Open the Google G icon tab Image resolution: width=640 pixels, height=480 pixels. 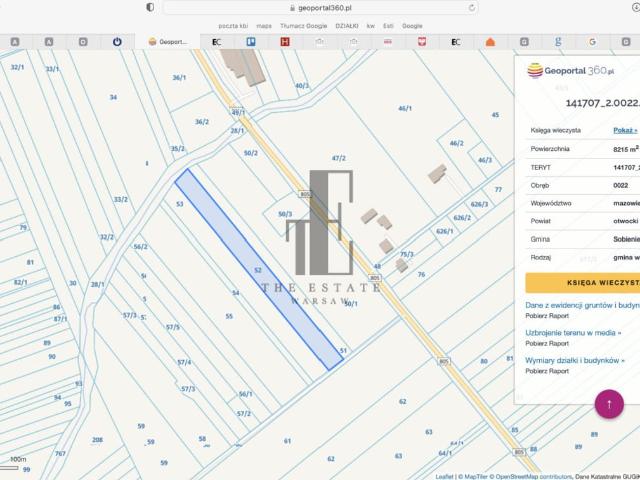pos(592,42)
